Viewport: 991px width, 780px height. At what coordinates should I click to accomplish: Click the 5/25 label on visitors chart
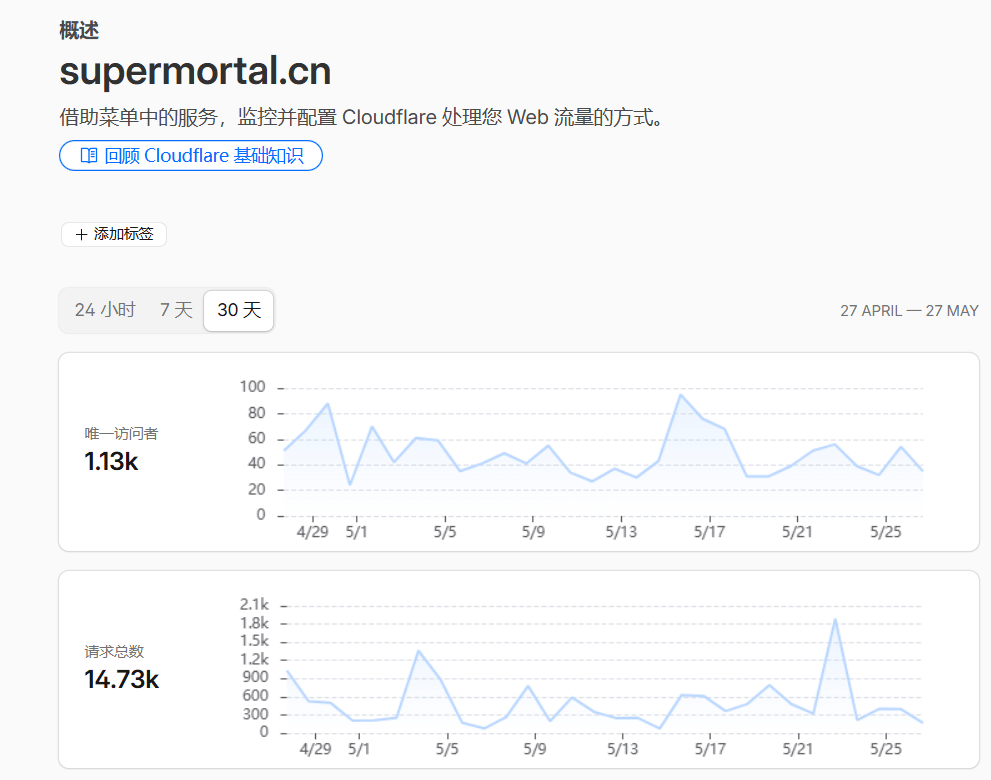pyautogui.click(x=885, y=532)
